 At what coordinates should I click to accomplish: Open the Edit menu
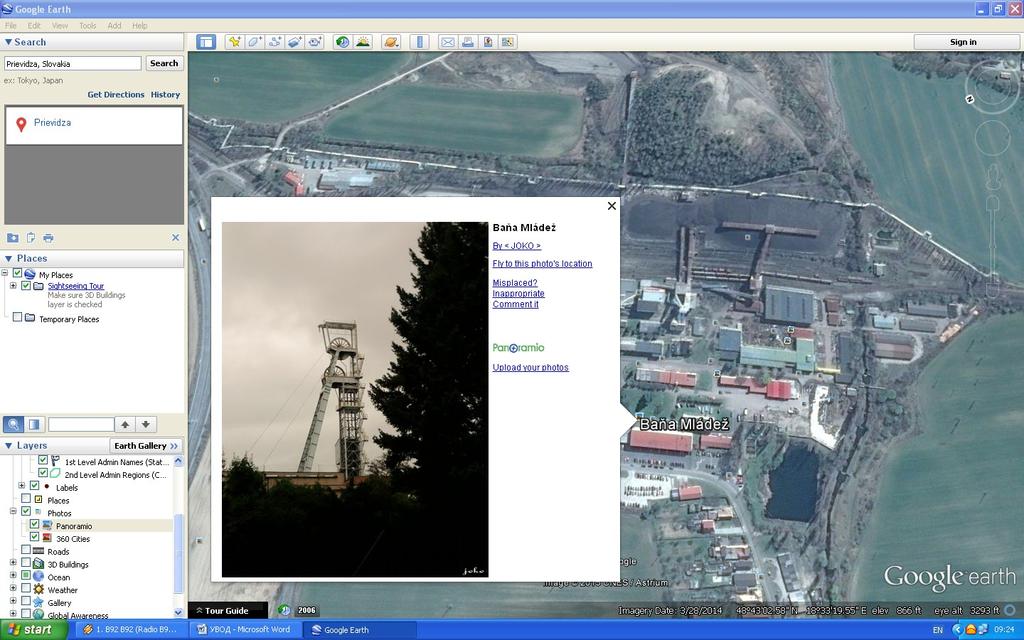pyautogui.click(x=34, y=25)
